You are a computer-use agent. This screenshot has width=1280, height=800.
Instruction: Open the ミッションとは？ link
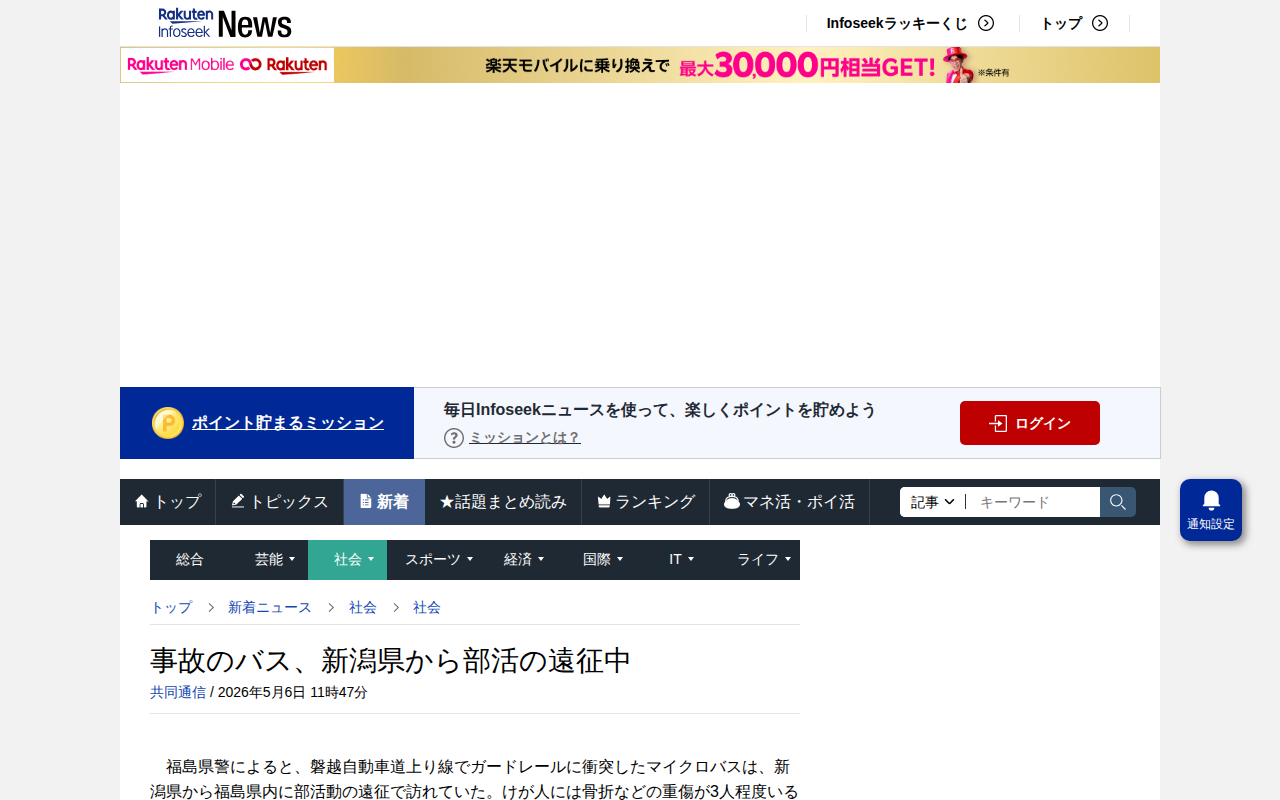pos(525,438)
